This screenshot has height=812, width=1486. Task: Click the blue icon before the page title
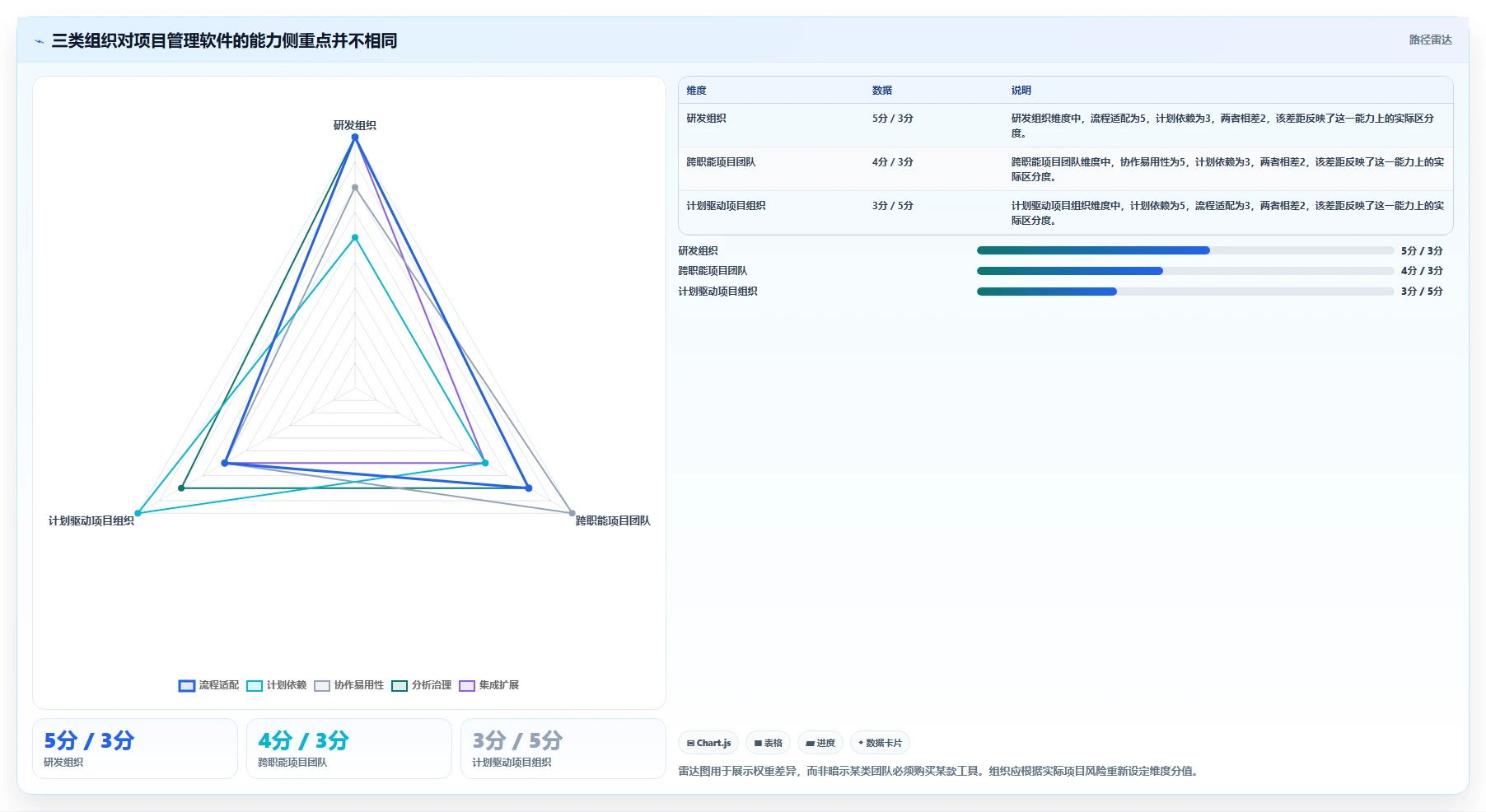(39, 41)
